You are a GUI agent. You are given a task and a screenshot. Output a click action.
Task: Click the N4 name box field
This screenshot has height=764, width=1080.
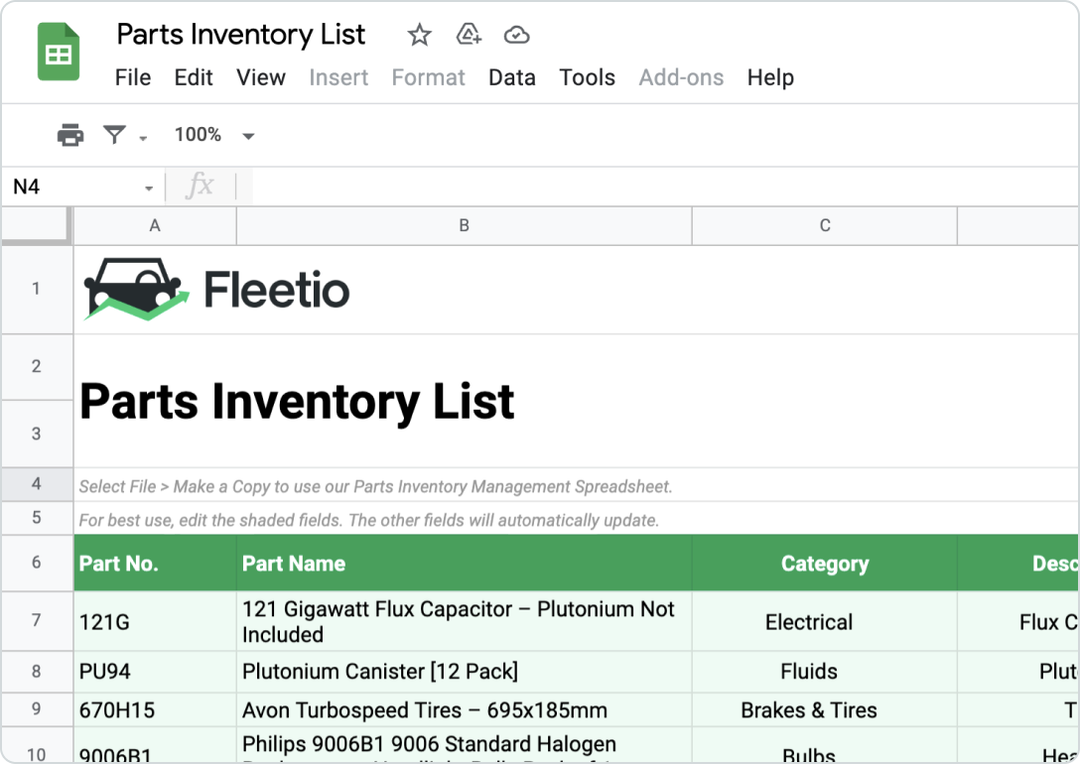click(x=76, y=187)
